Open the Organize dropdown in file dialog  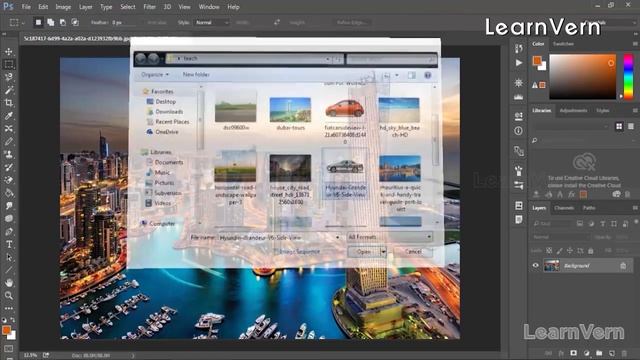point(155,75)
